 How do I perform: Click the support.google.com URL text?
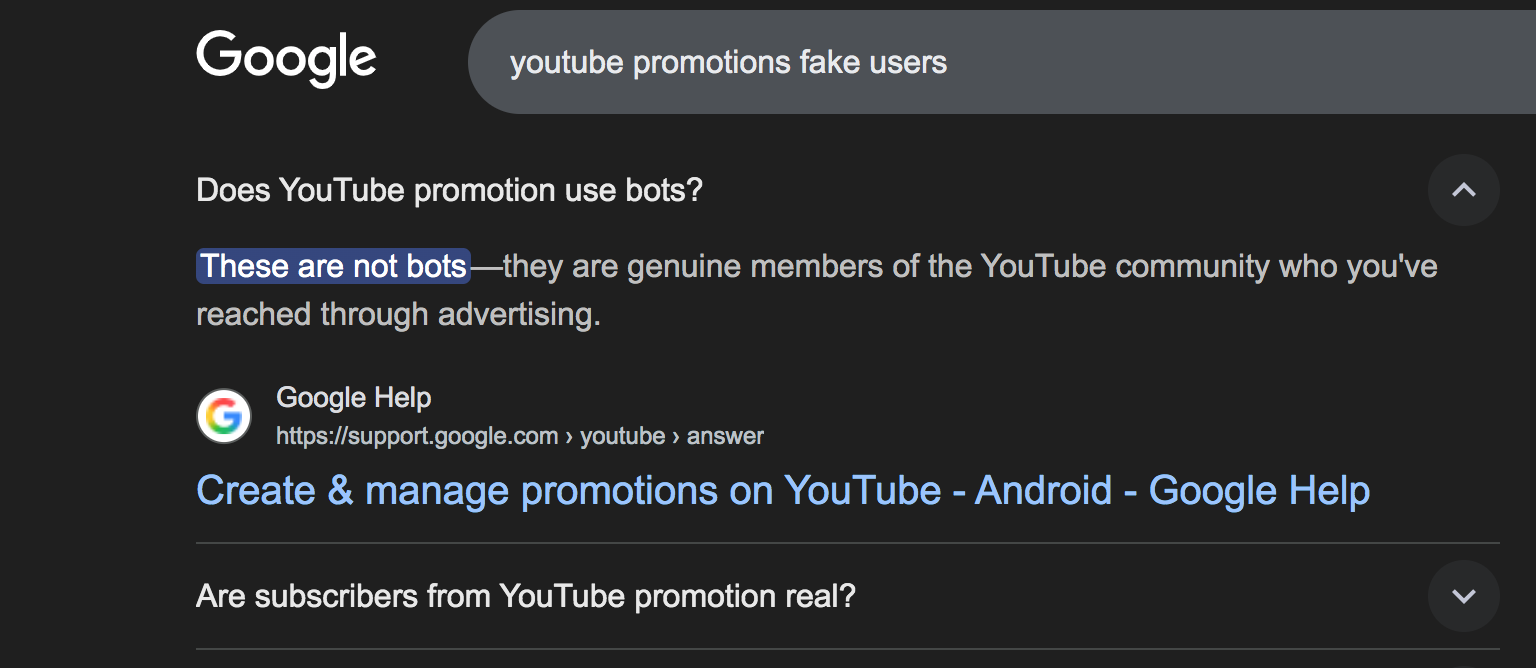tap(416, 436)
